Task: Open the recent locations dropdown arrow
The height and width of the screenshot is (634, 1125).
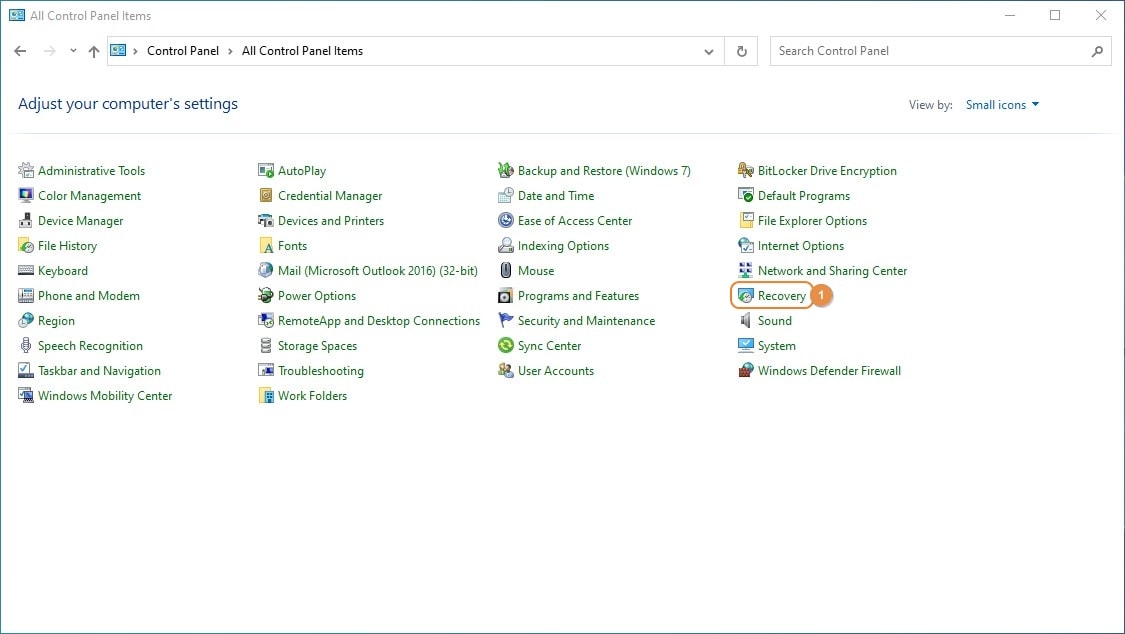Action: (73, 51)
